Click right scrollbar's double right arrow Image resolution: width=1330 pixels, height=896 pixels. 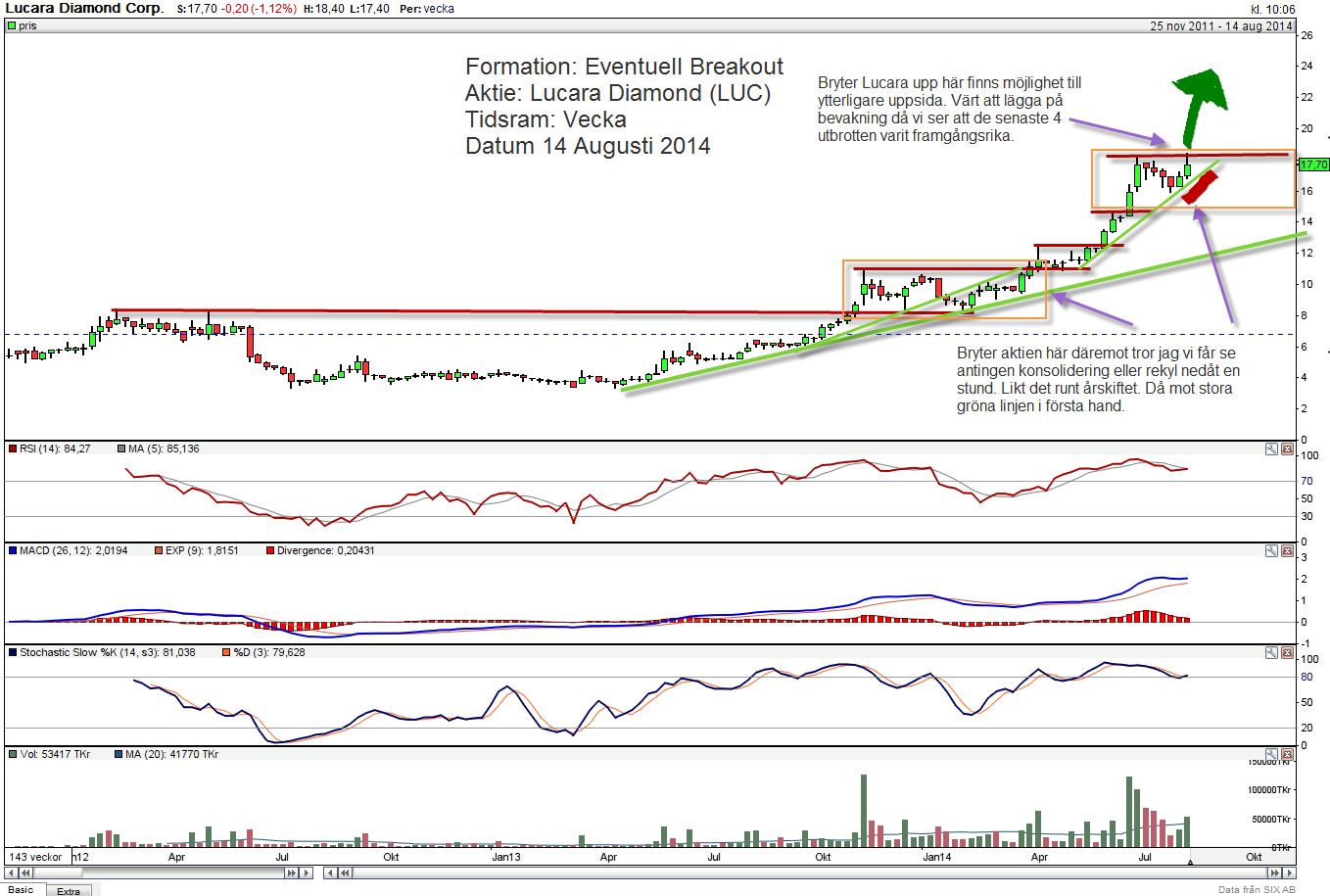click(x=1274, y=873)
